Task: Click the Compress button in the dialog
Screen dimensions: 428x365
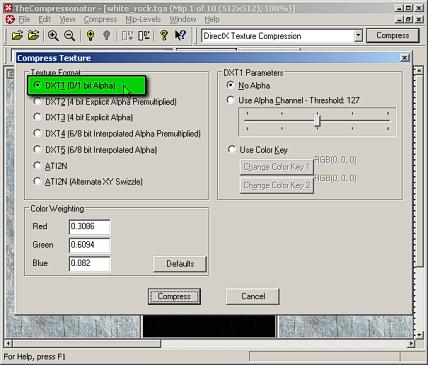Action: (x=174, y=296)
